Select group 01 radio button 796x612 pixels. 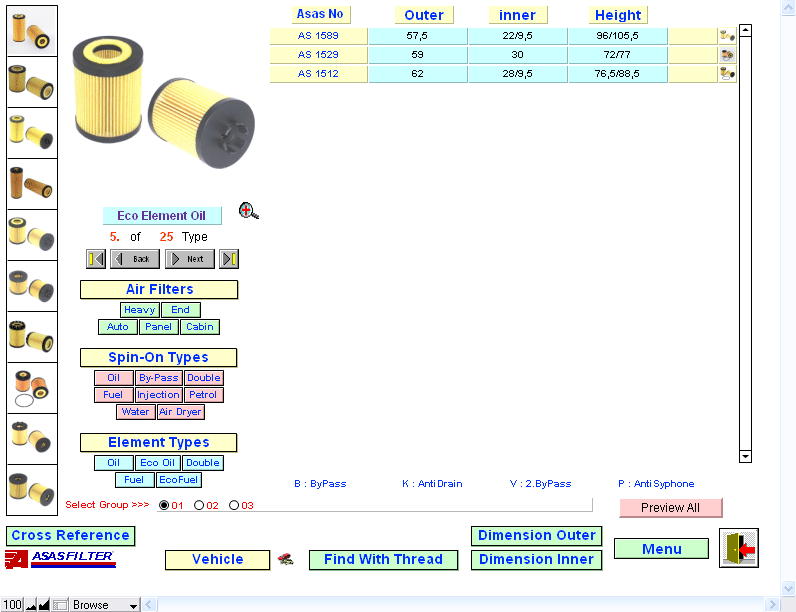click(x=164, y=505)
